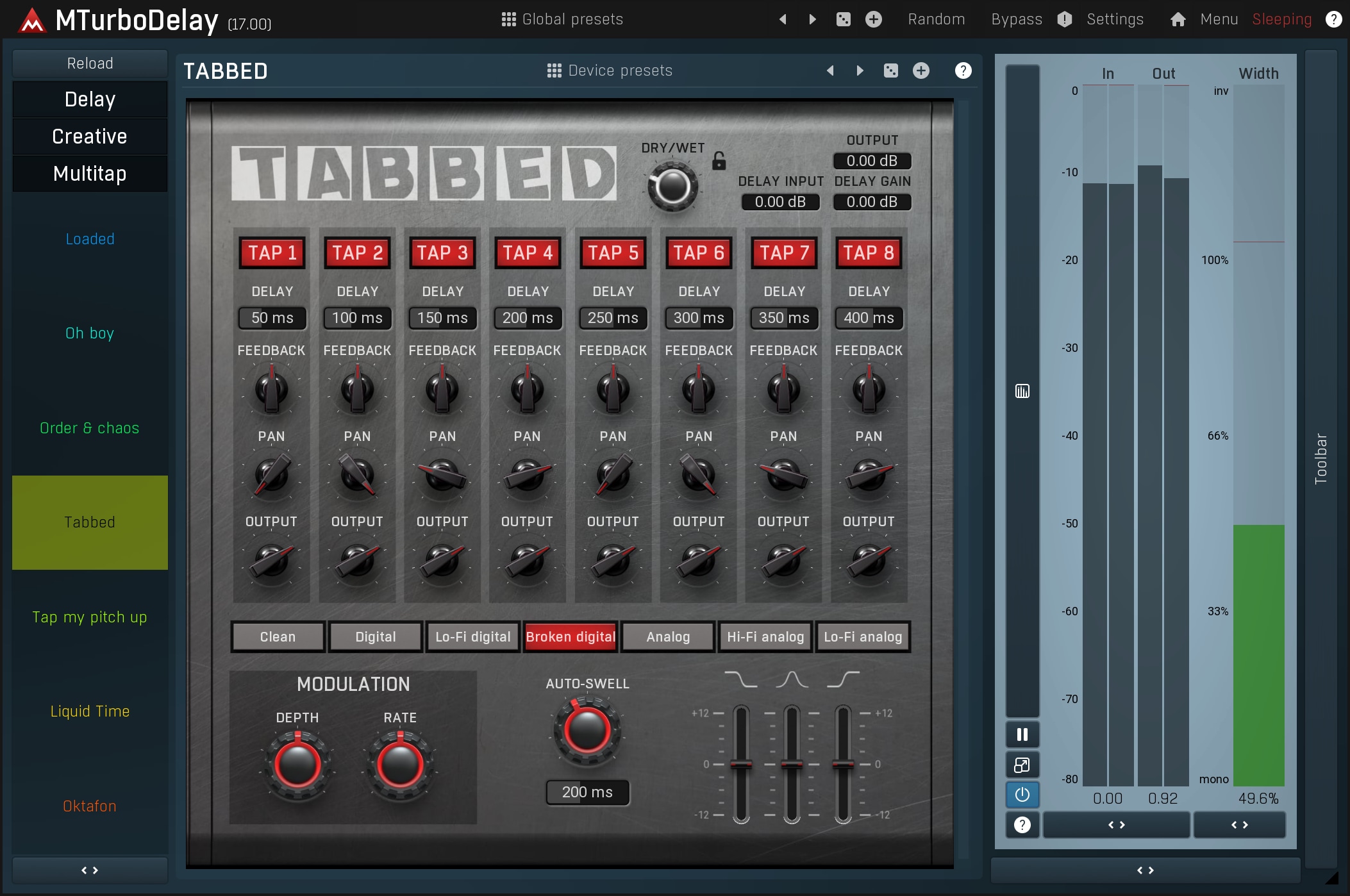Open the Global presets browser
This screenshot has width=1350, height=896.
(562, 19)
